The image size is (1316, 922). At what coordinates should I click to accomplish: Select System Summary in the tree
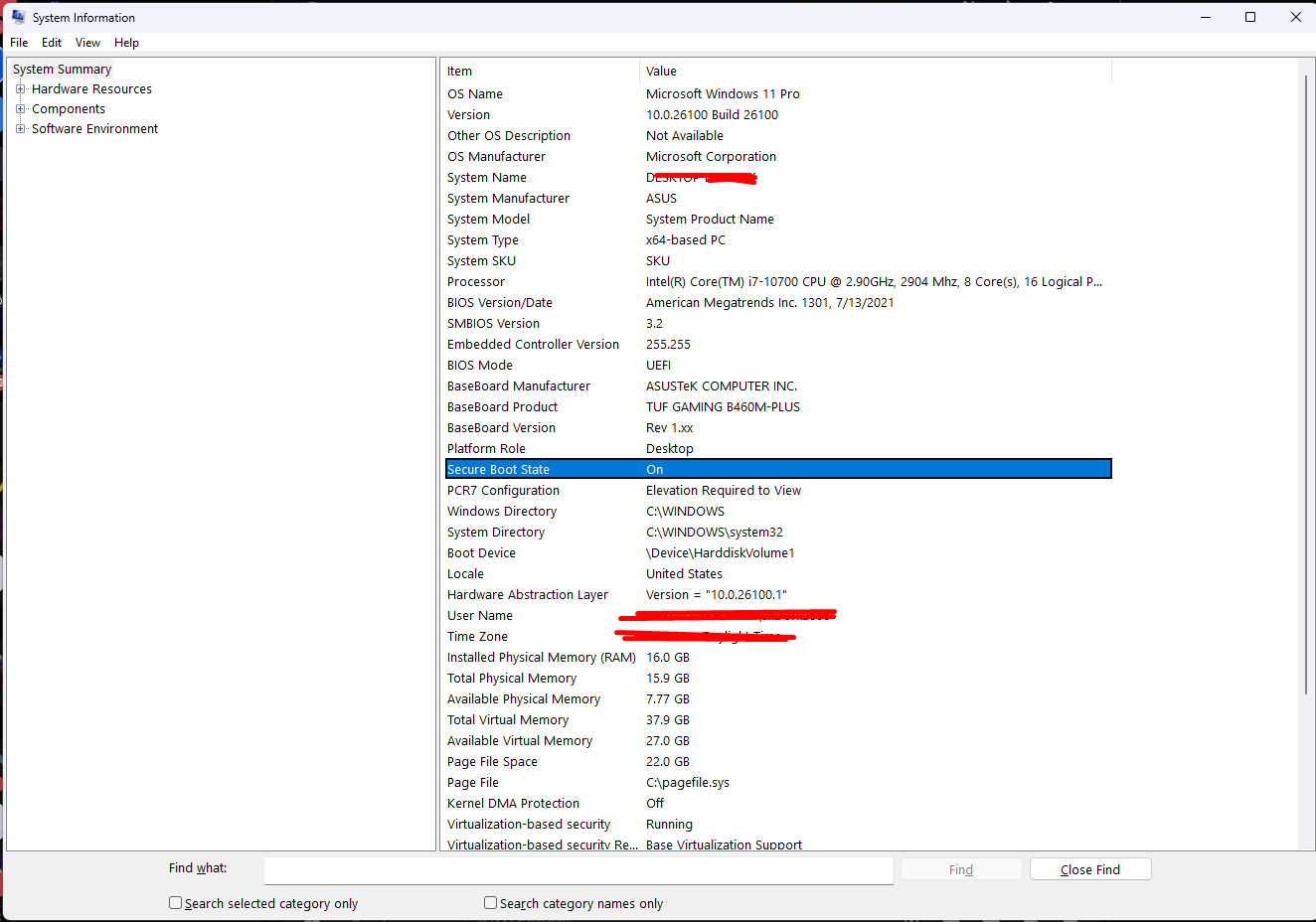62,69
